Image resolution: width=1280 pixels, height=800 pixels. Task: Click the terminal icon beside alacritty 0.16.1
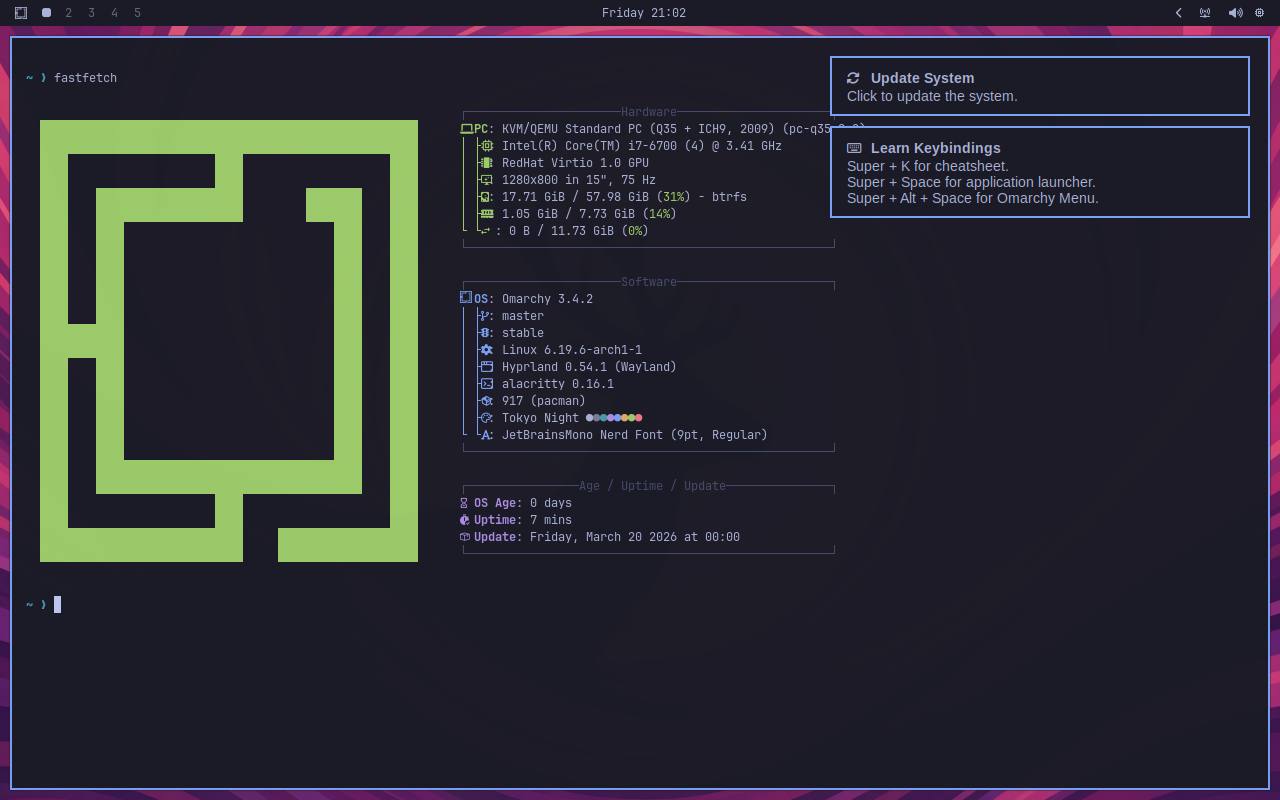click(486, 383)
